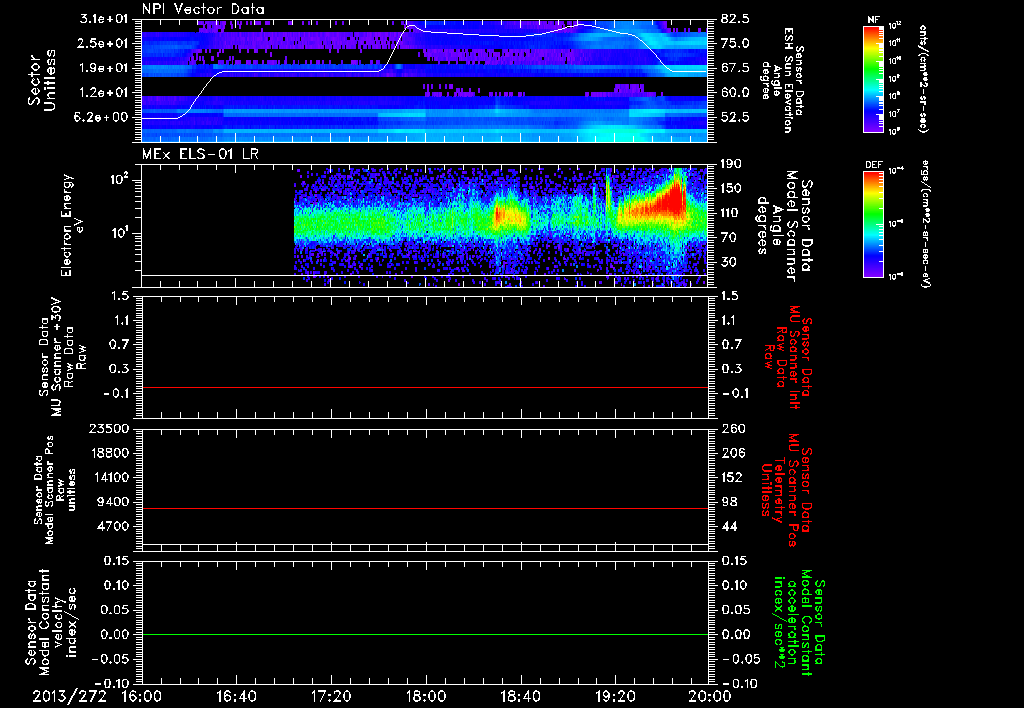
Task: Click the 1.2e+01 sector tick label
Action: [x=106, y=93]
